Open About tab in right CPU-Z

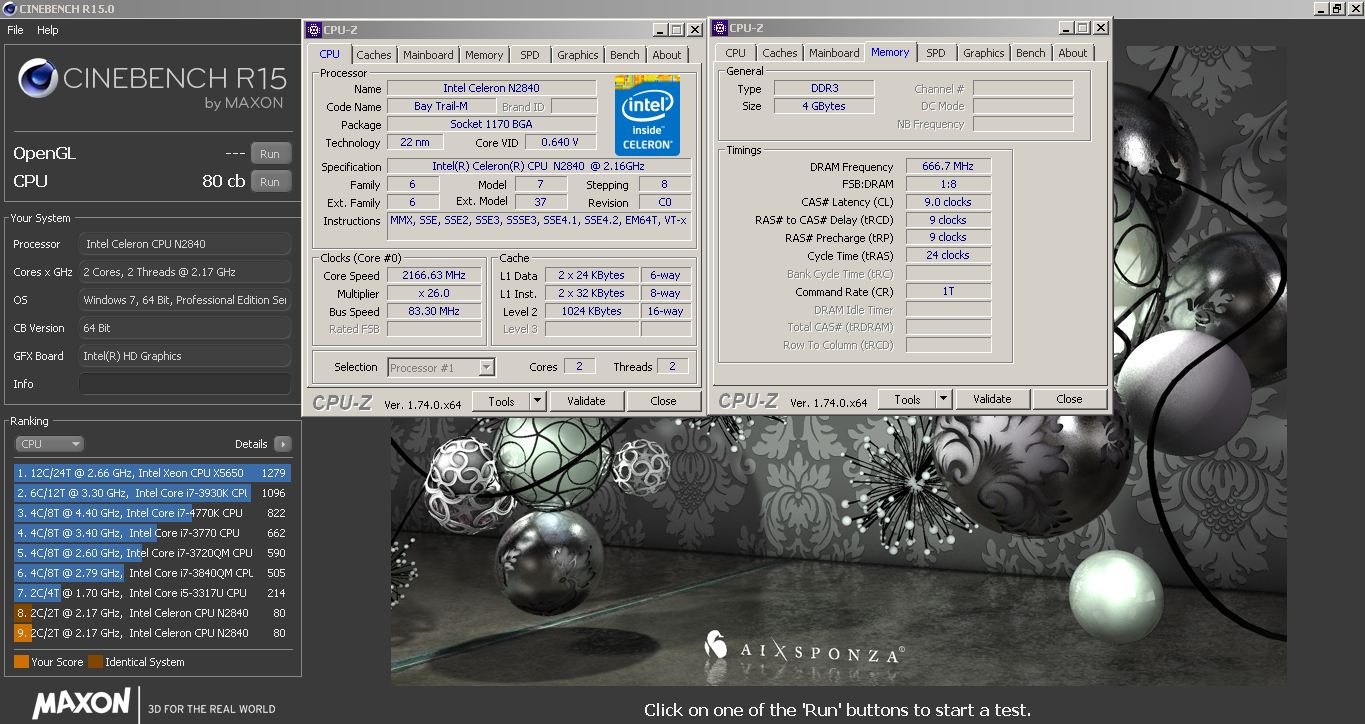[x=1073, y=53]
